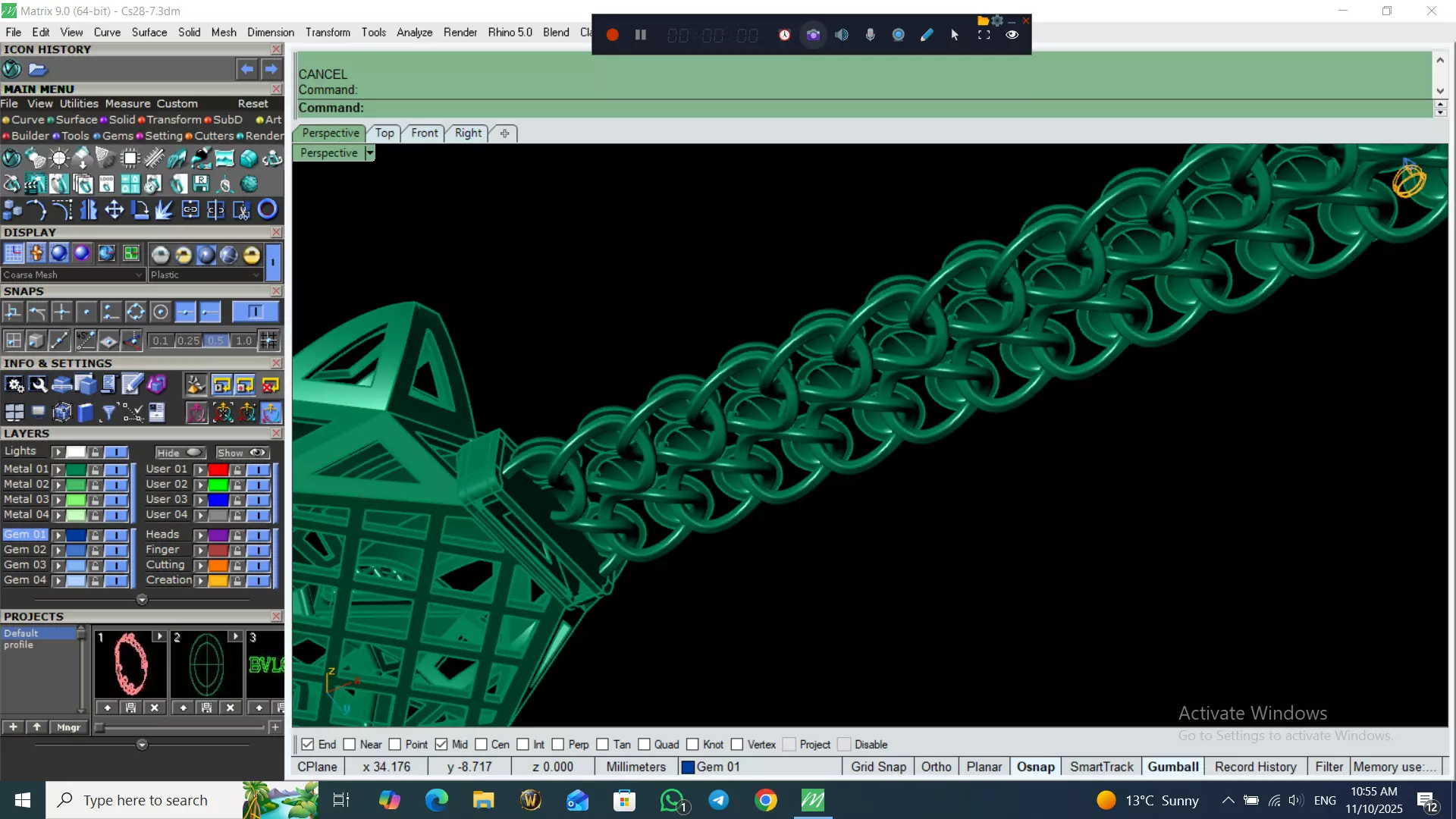The width and height of the screenshot is (1456, 819).
Task: Enable the Near osnap checkbox
Action: [x=349, y=745]
